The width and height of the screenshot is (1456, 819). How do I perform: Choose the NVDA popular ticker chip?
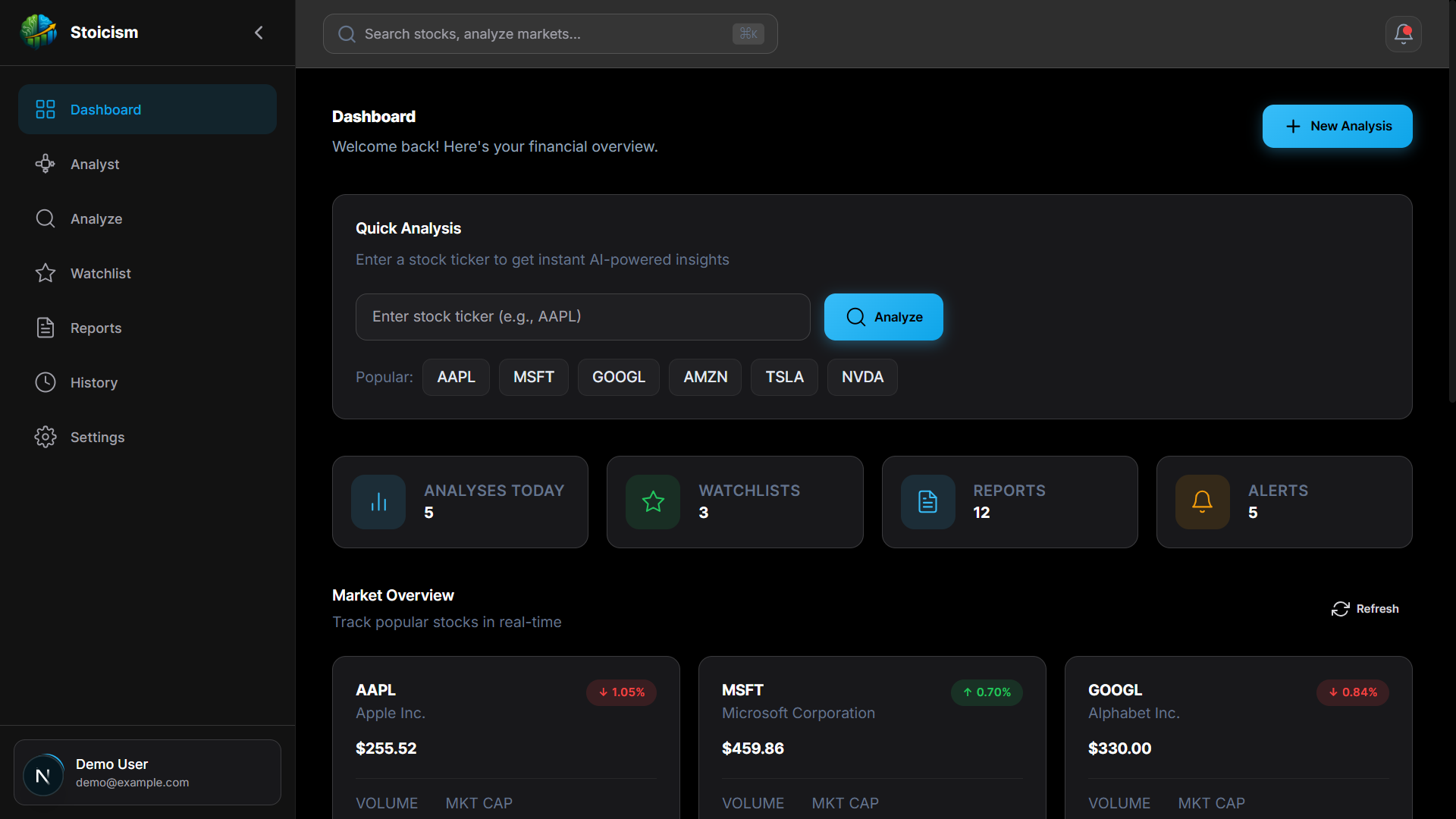861,377
